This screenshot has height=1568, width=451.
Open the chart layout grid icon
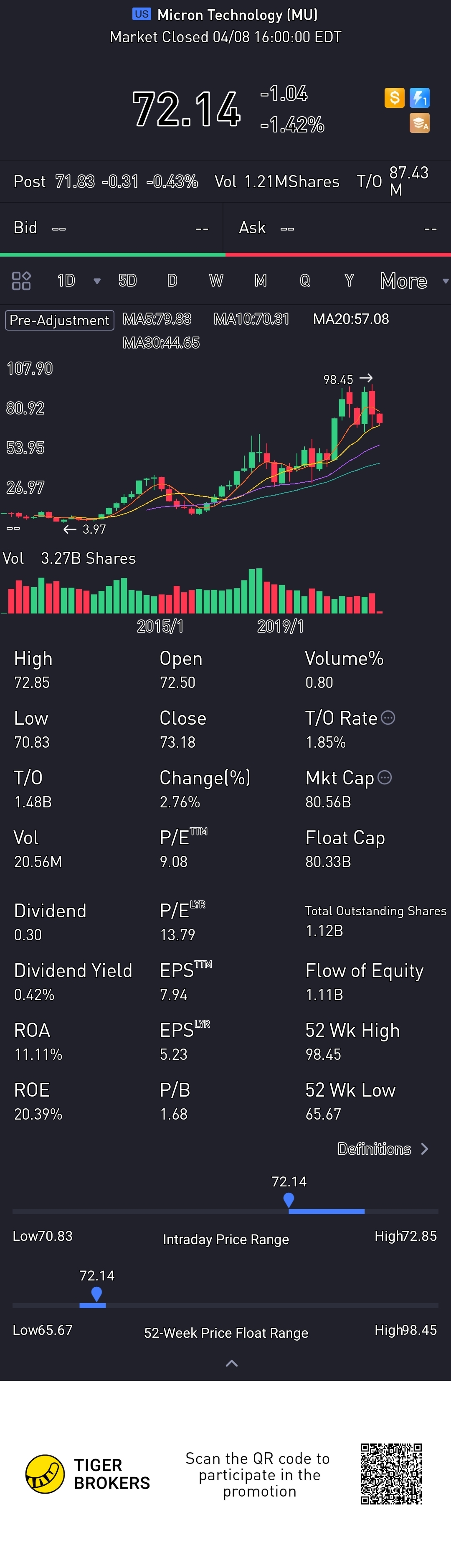[21, 280]
